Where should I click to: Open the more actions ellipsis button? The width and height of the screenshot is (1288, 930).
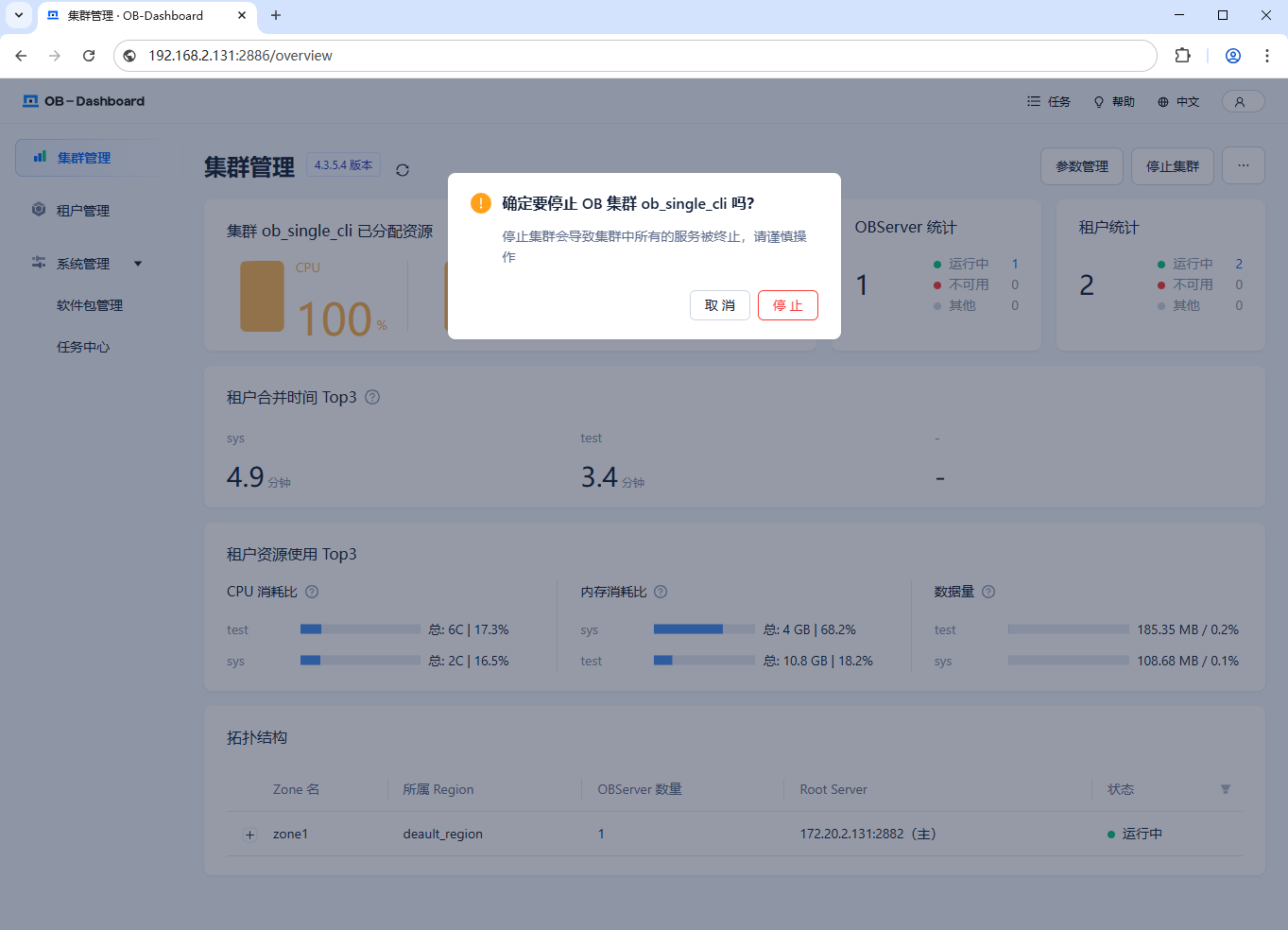point(1243,166)
